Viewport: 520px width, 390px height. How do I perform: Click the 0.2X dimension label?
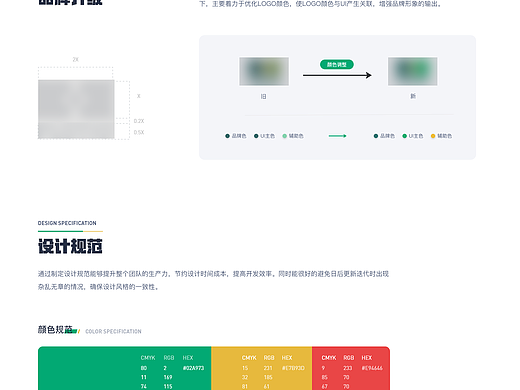tap(139, 121)
